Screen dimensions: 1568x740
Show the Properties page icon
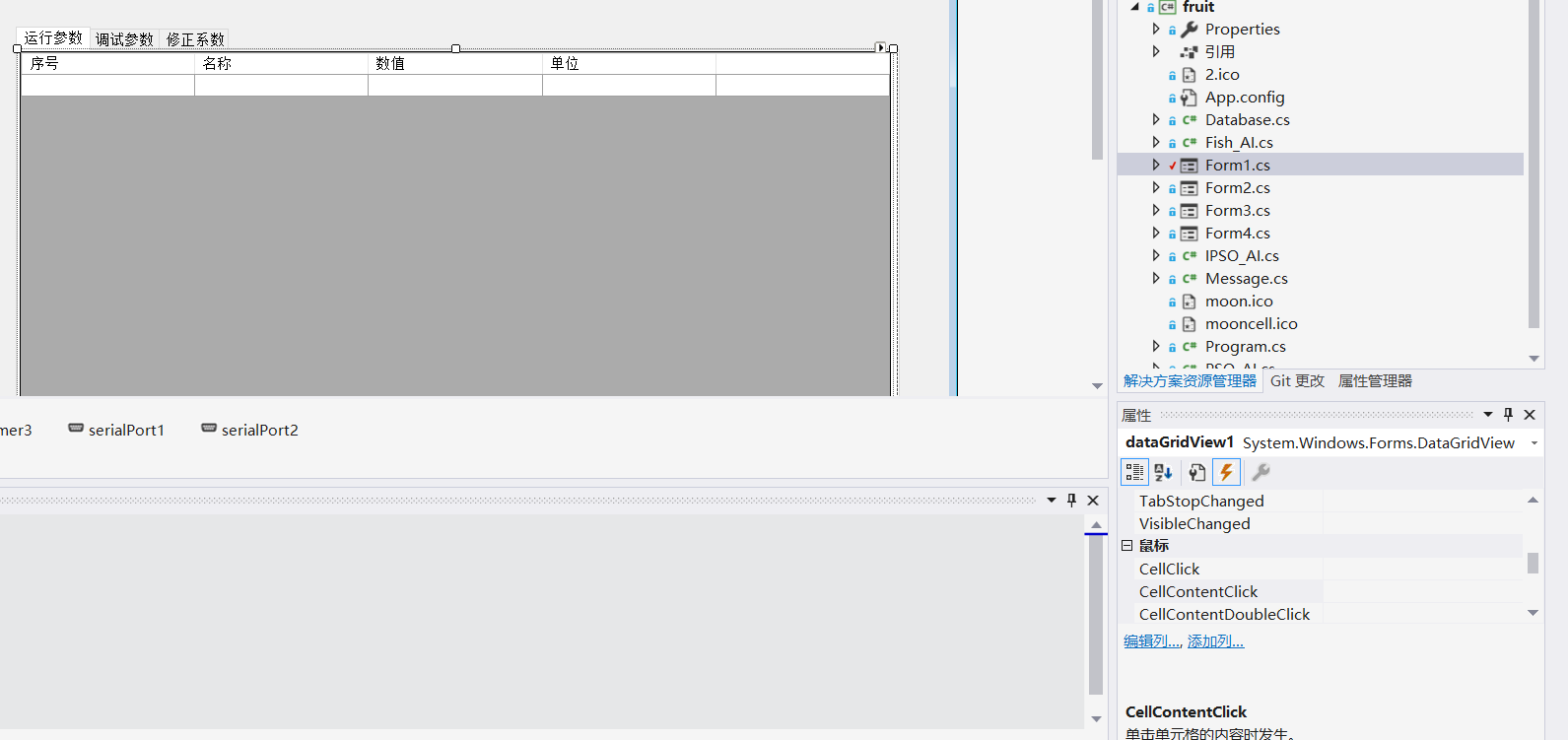pyautogui.click(x=1196, y=473)
